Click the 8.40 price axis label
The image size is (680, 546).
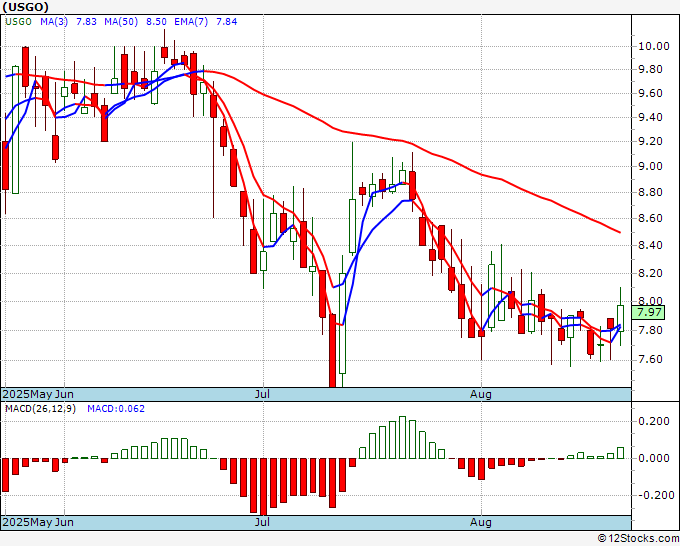pyautogui.click(x=649, y=245)
